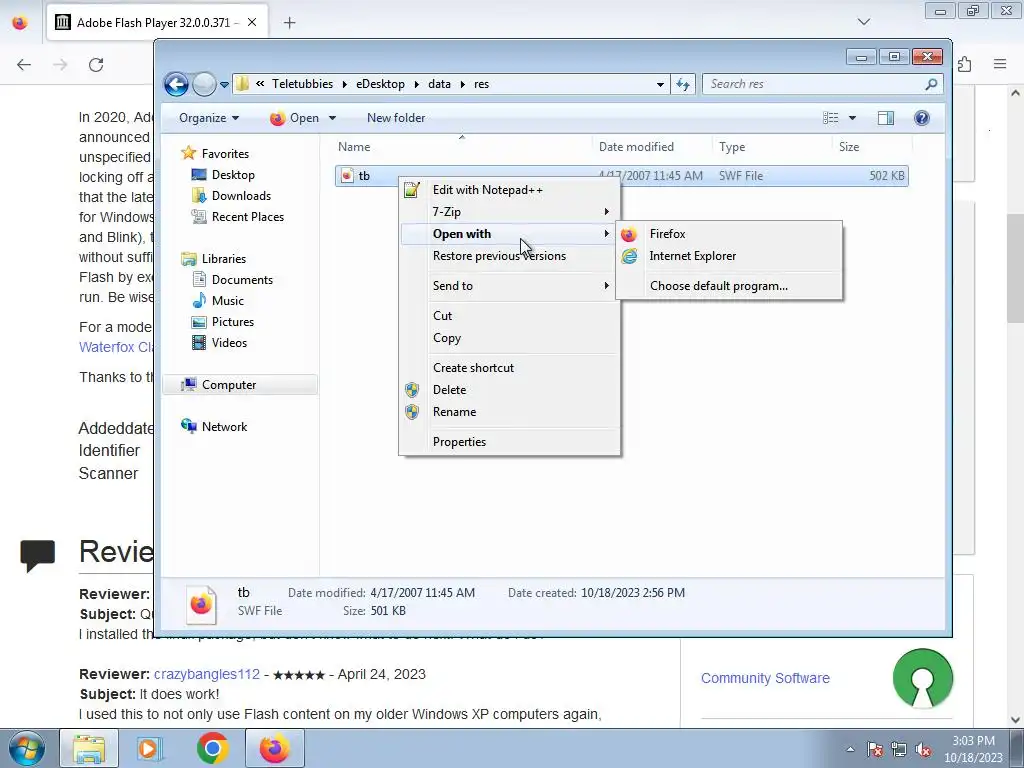Image resolution: width=1024 pixels, height=768 pixels.
Task: Expand the view options dropdown arrow
Action: tap(852, 118)
